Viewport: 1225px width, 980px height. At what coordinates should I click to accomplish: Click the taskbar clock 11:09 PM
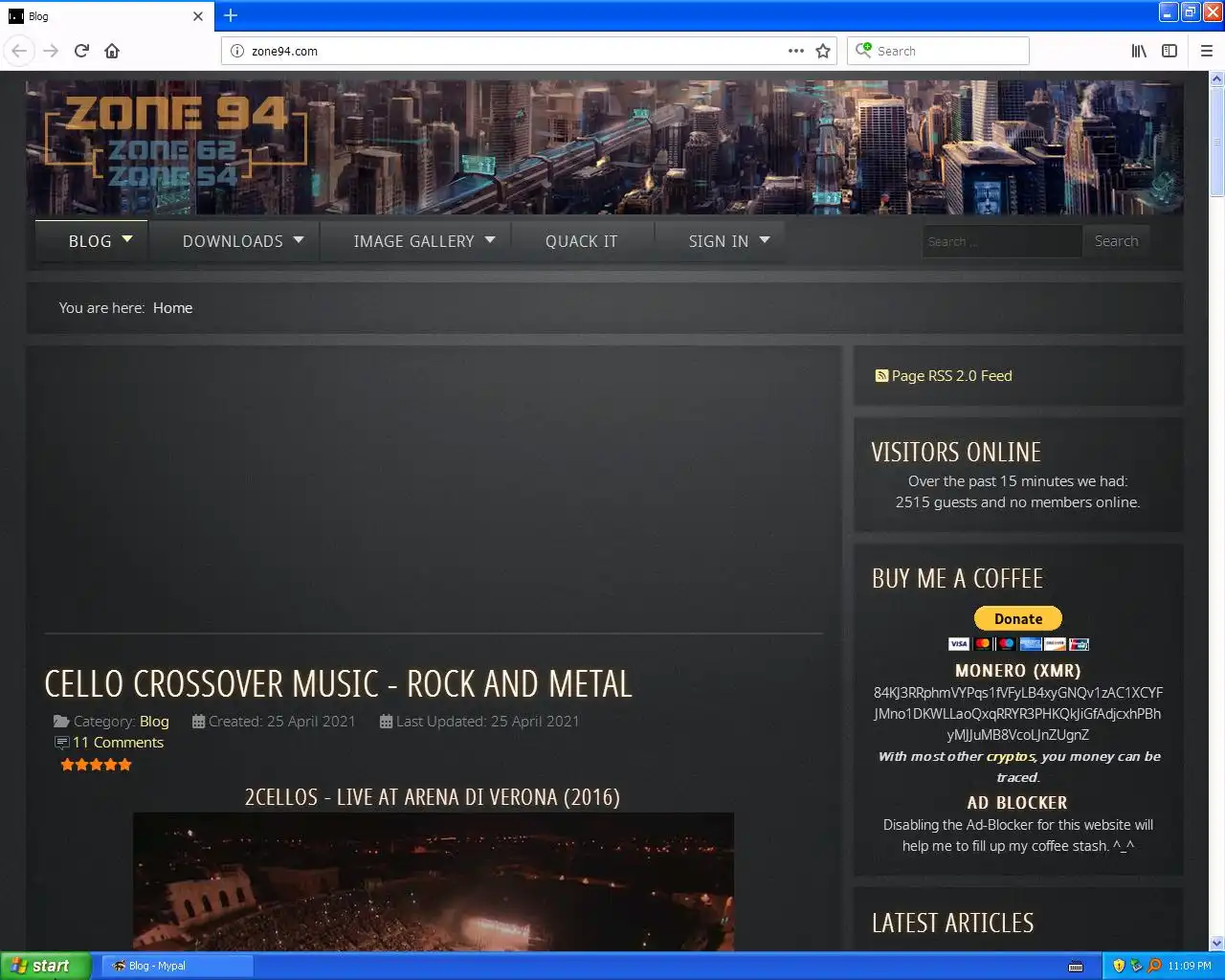tap(1190, 966)
